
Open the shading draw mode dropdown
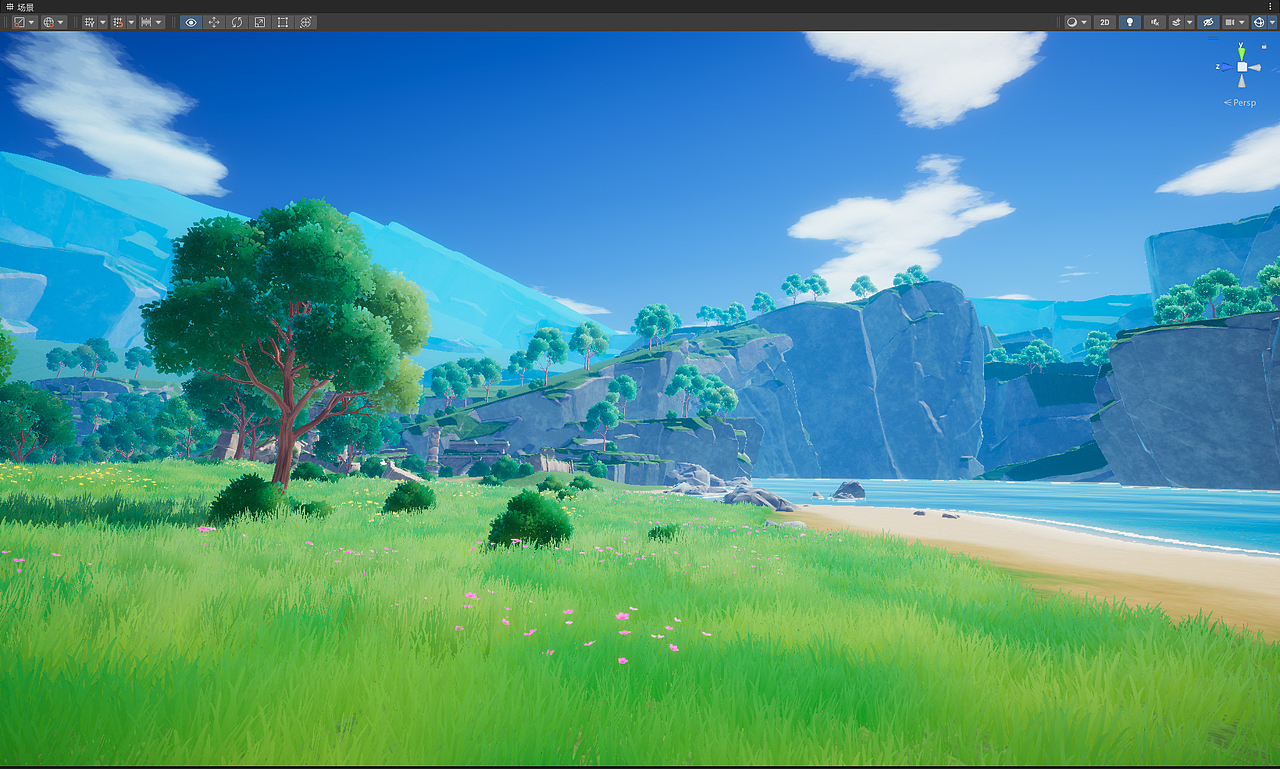point(1077,22)
